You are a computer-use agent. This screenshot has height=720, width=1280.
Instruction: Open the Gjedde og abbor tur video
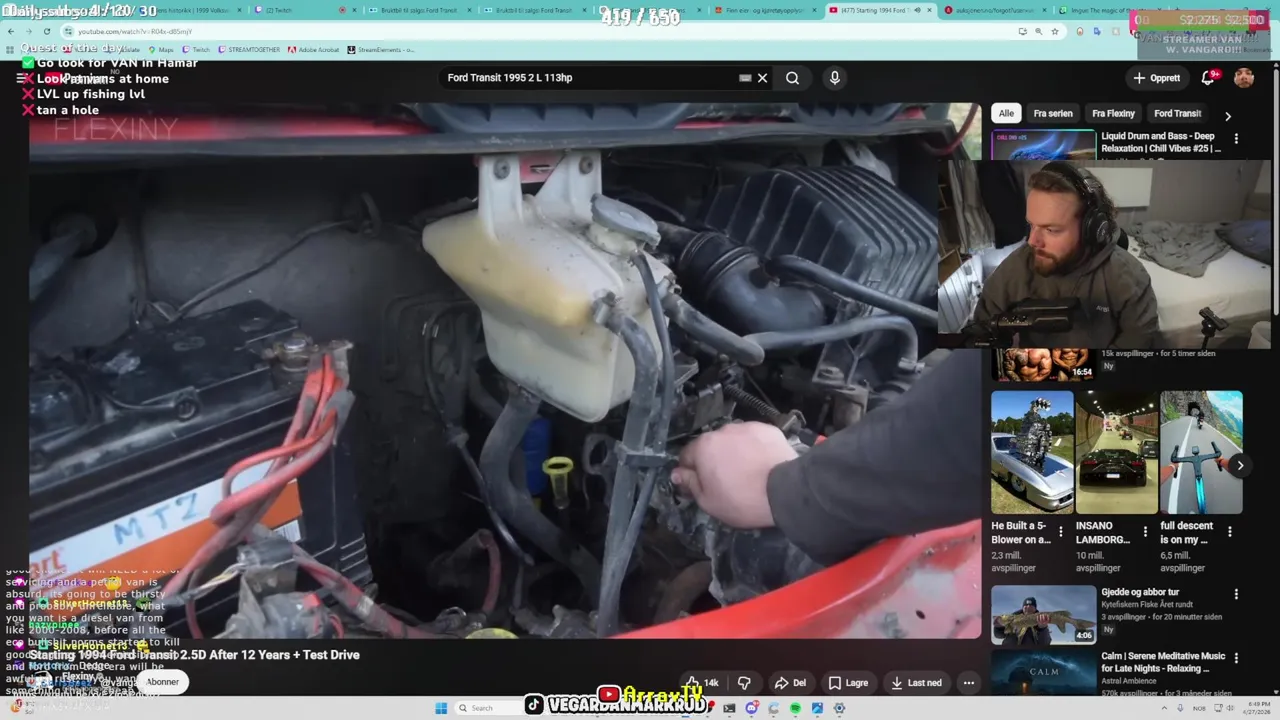tap(1140, 592)
